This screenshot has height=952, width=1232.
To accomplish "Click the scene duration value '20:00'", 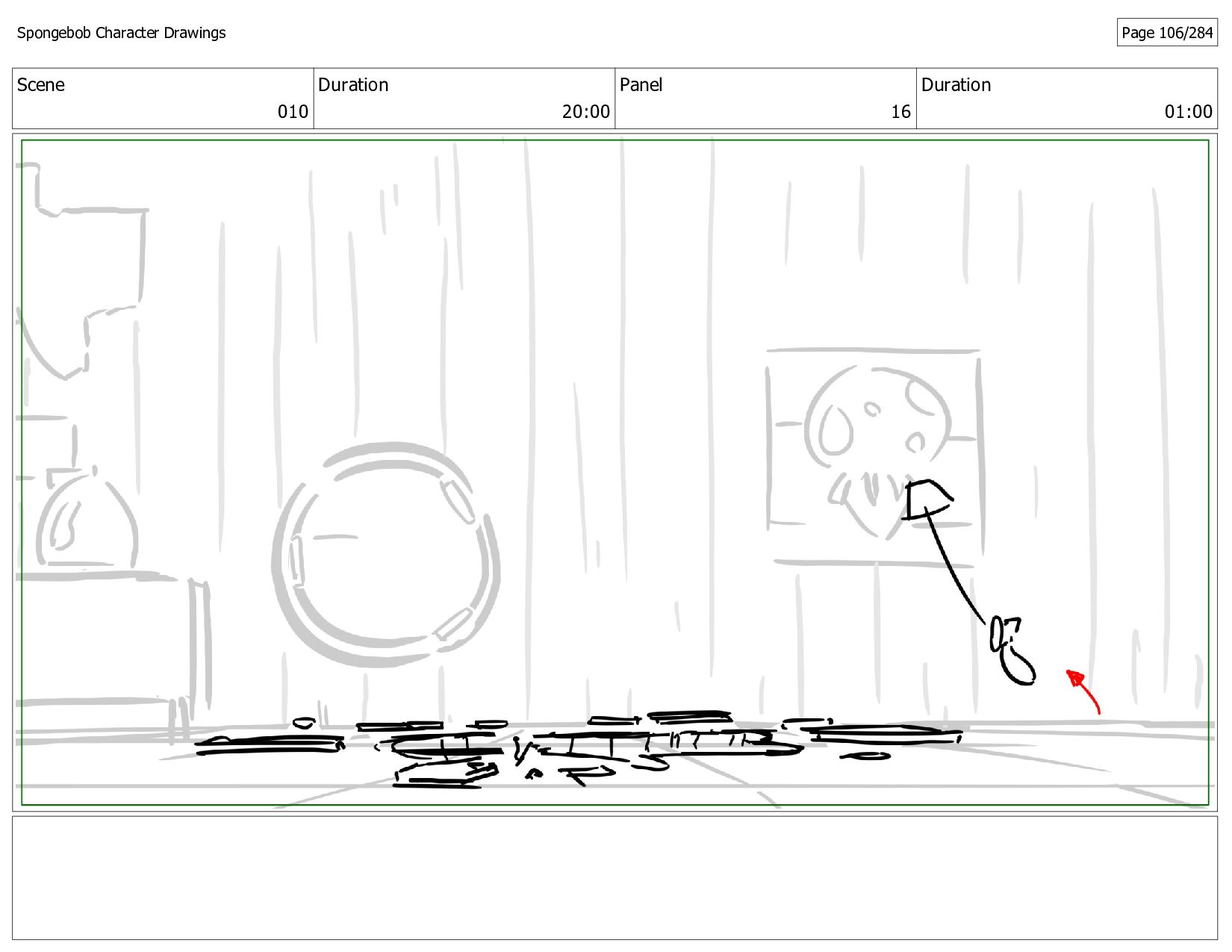I will (586, 112).
